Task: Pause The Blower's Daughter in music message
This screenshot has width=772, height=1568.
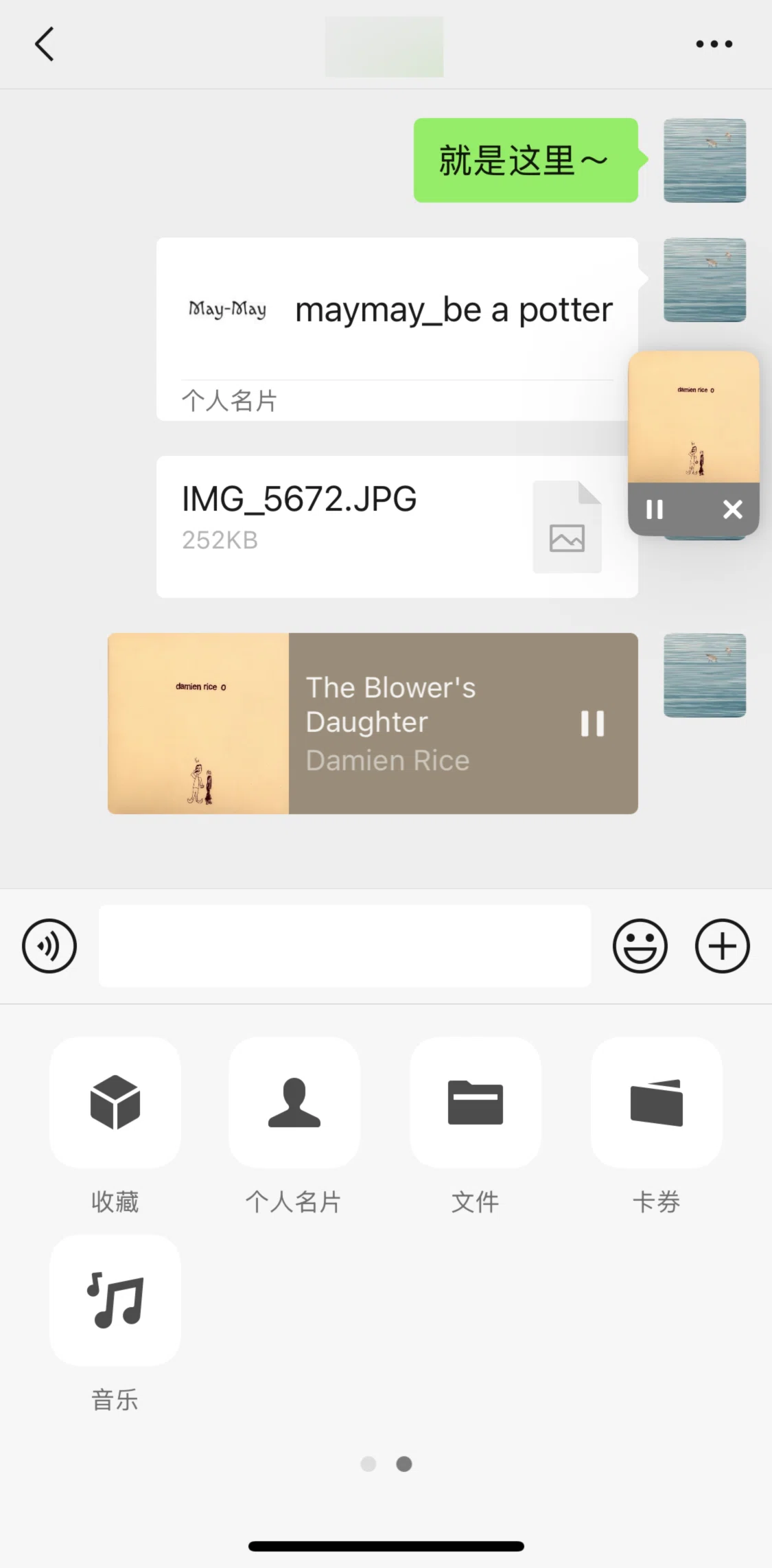Action: (592, 724)
